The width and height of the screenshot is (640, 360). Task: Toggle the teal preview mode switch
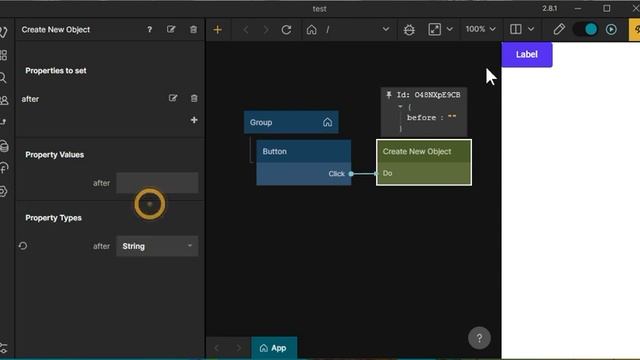[x=585, y=29]
